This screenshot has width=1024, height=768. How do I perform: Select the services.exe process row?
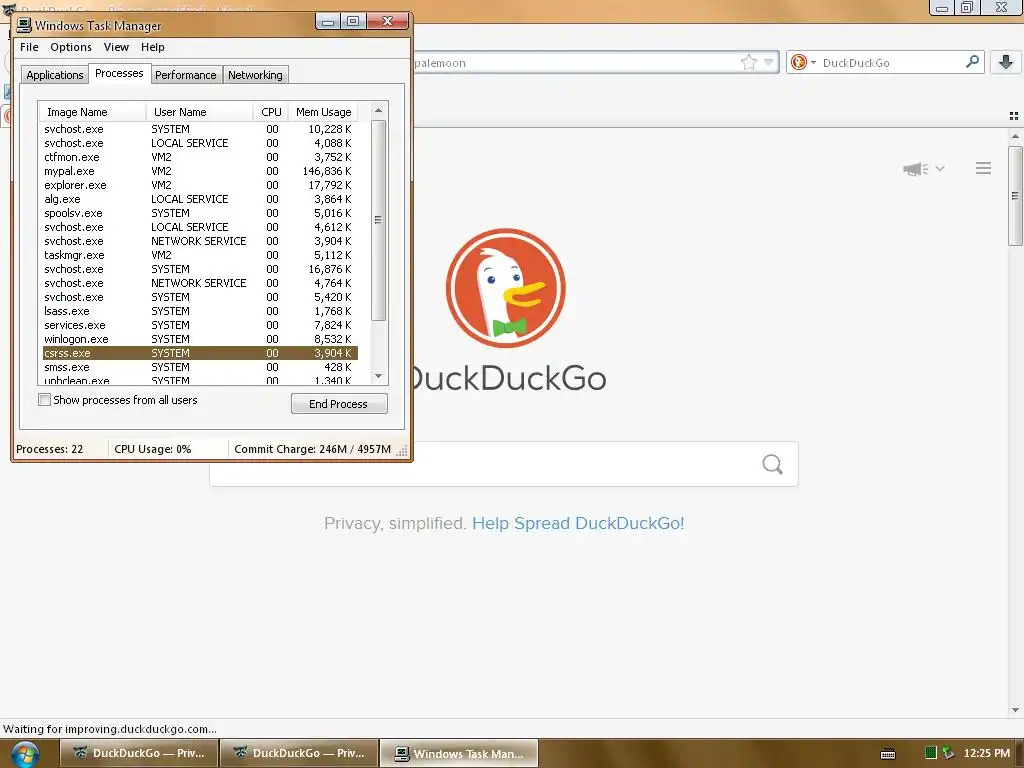[200, 325]
